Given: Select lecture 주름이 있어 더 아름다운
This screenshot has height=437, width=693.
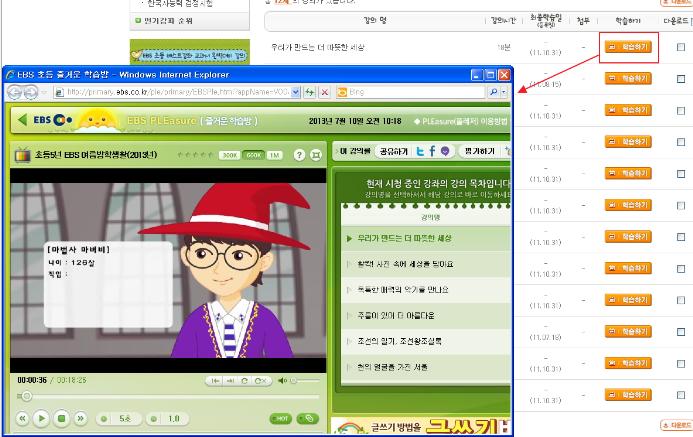Looking at the screenshot, I should 426,315.
